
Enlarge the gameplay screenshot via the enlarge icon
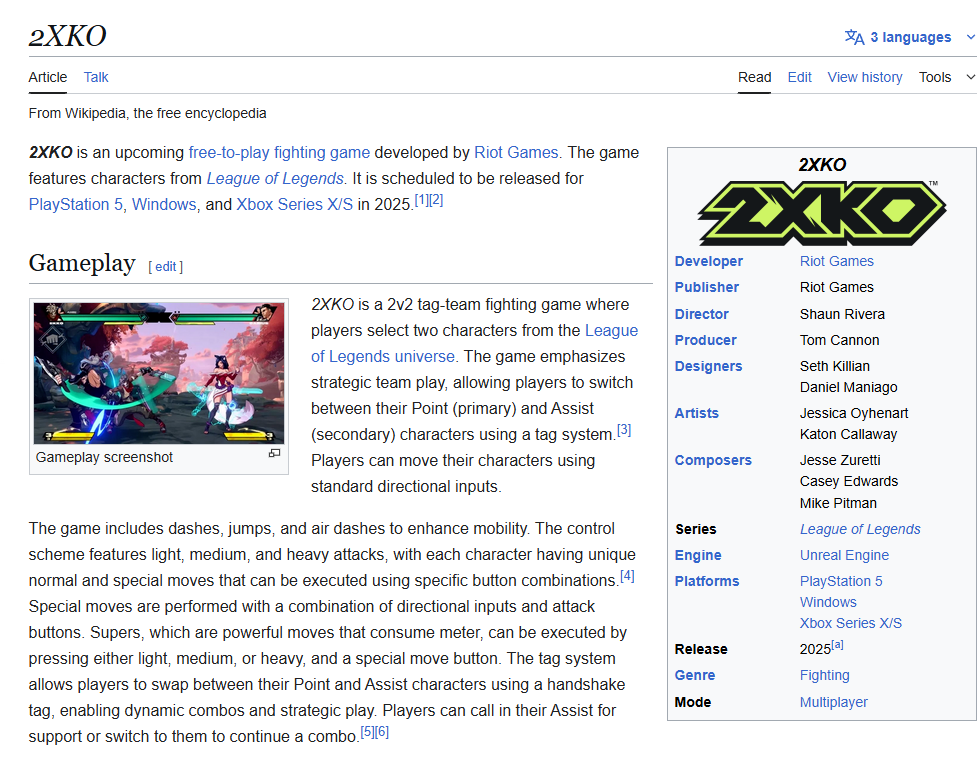point(274,453)
